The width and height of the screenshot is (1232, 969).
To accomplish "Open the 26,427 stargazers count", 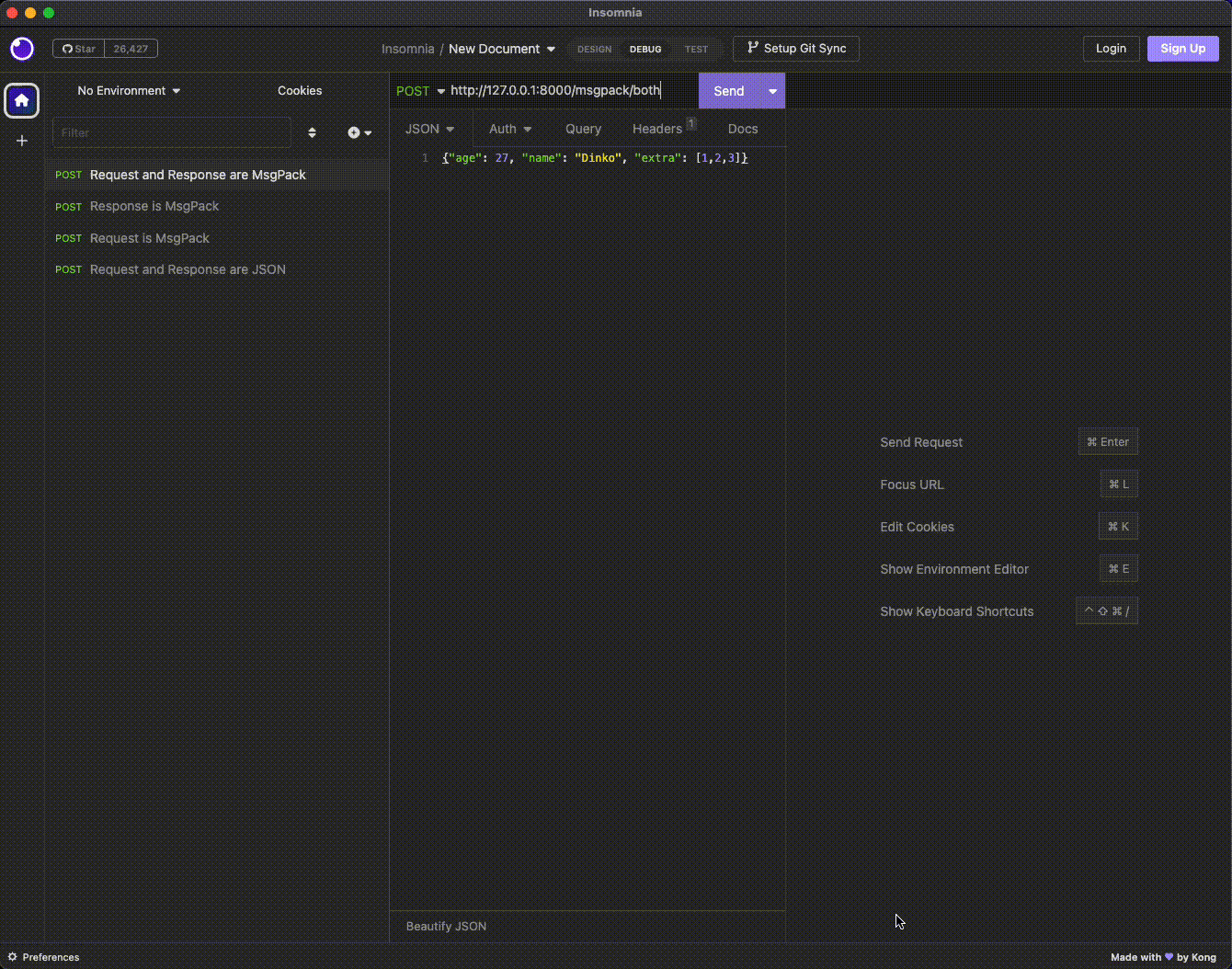I will [x=131, y=49].
